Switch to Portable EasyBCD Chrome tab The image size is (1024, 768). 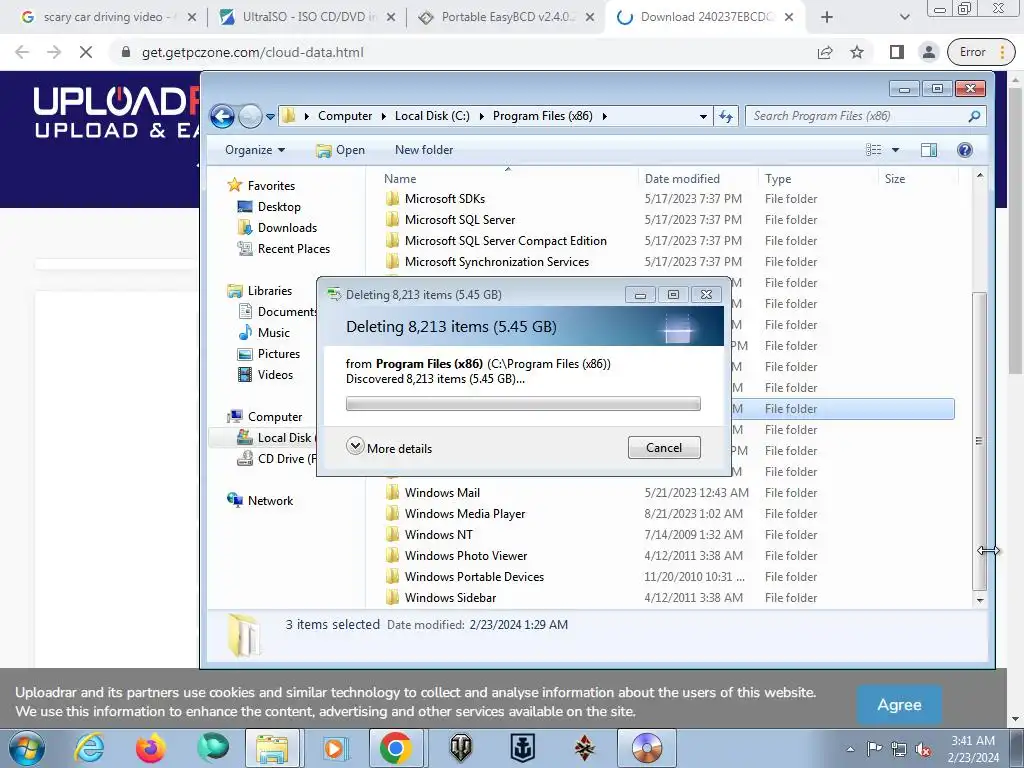(x=508, y=17)
